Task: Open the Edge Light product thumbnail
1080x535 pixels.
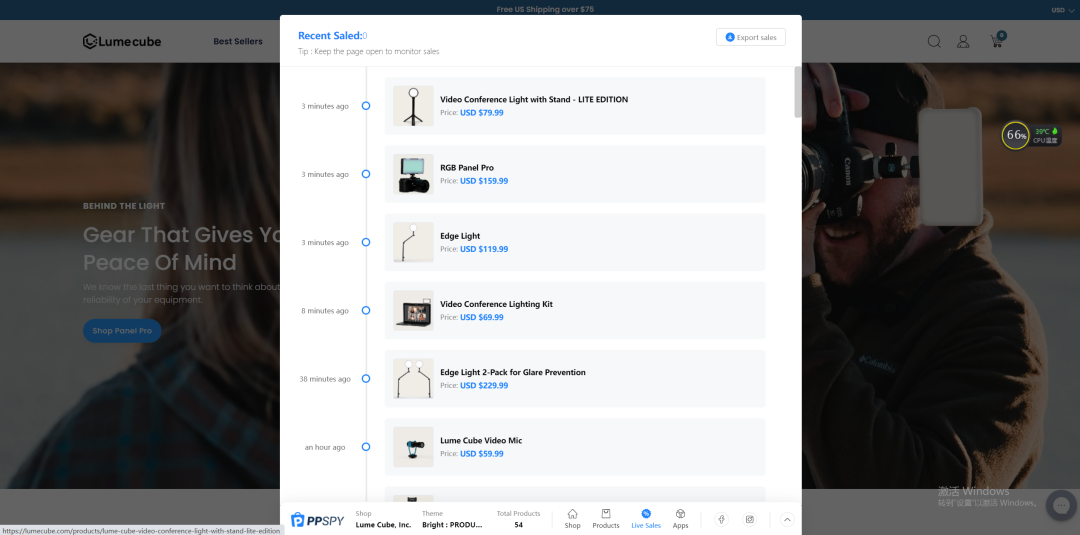Action: 413,242
